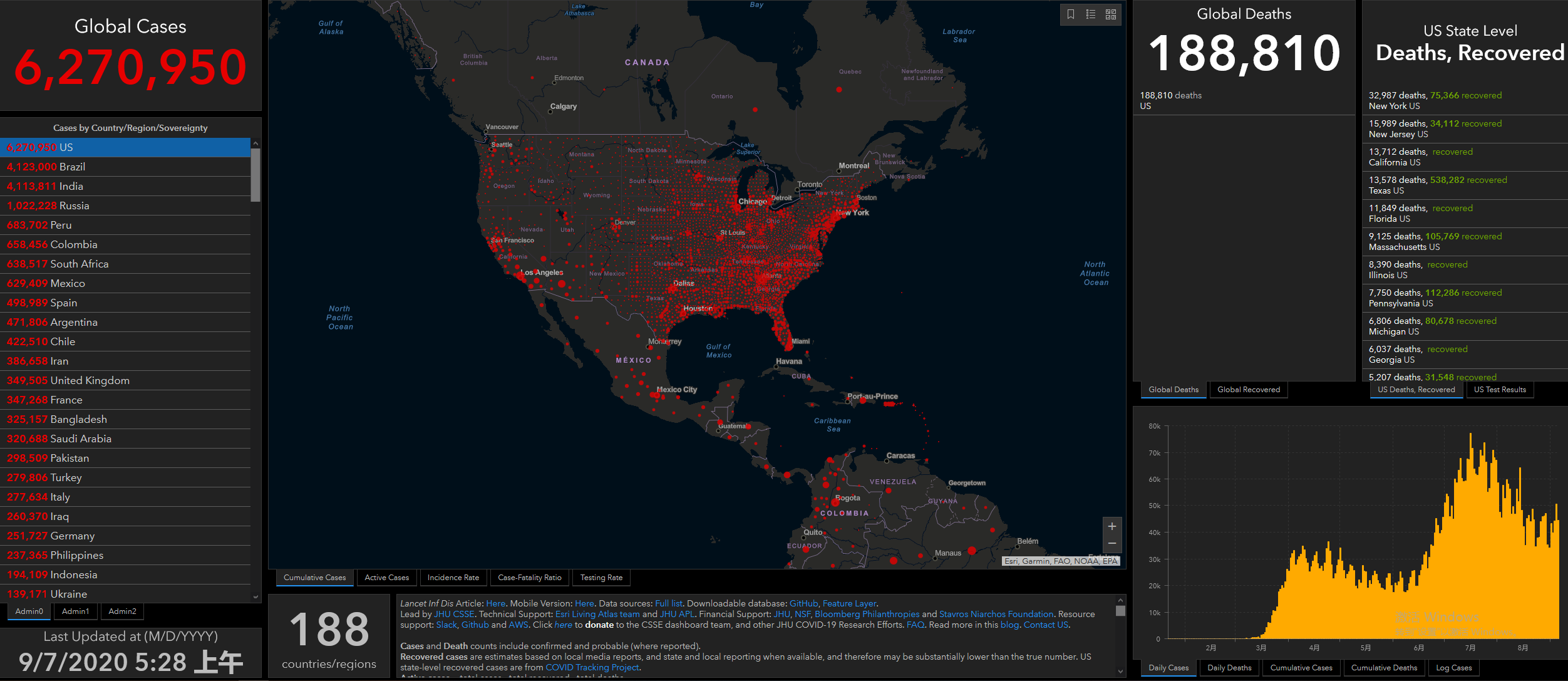
Task: Follow the COVID Tracking Project link
Action: (592, 667)
